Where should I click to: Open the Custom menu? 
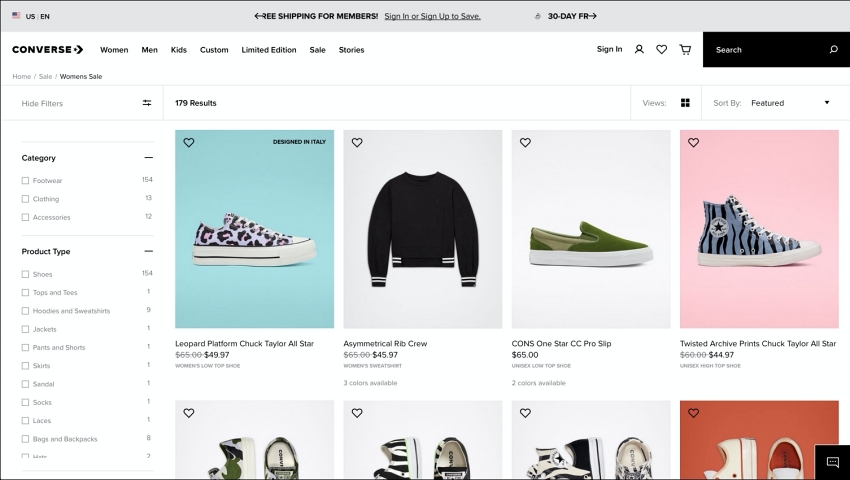214,50
